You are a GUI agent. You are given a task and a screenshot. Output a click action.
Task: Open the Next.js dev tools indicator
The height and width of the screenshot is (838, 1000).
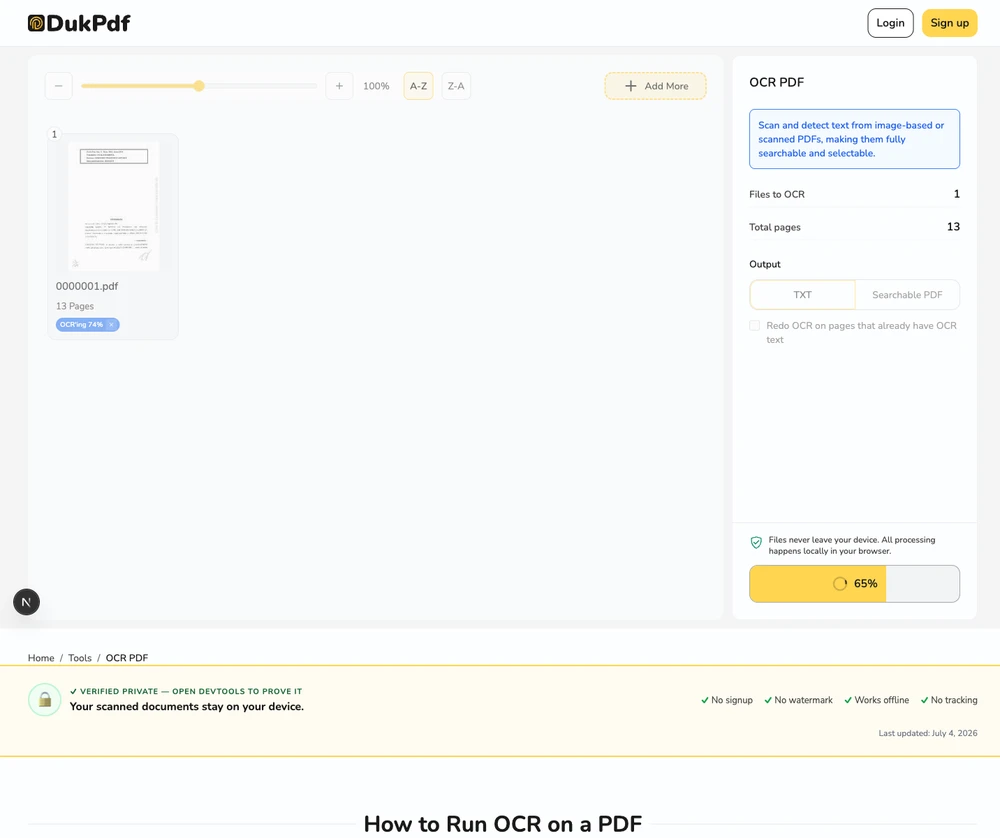point(27,602)
